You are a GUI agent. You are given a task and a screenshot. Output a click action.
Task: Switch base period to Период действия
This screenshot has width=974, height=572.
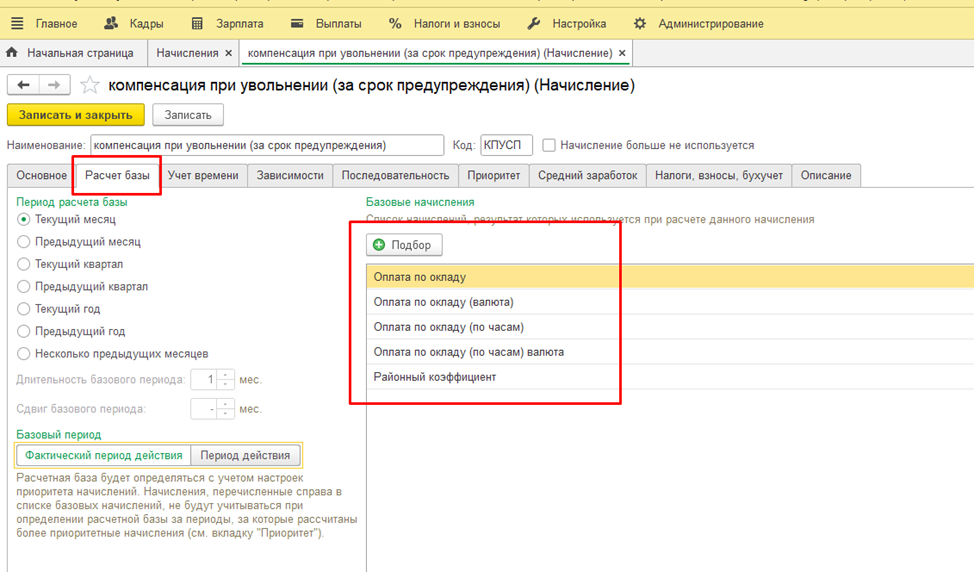click(x=245, y=456)
